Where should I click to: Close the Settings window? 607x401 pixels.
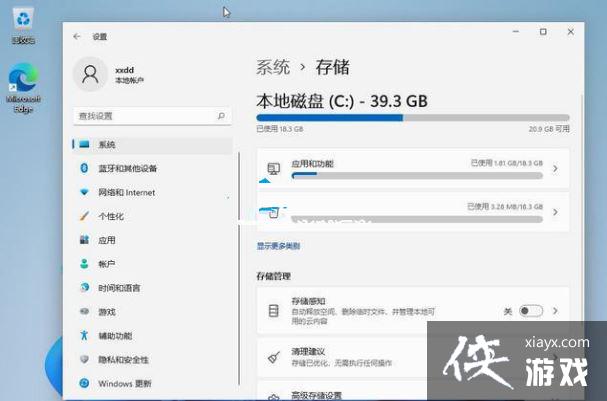click(x=571, y=32)
